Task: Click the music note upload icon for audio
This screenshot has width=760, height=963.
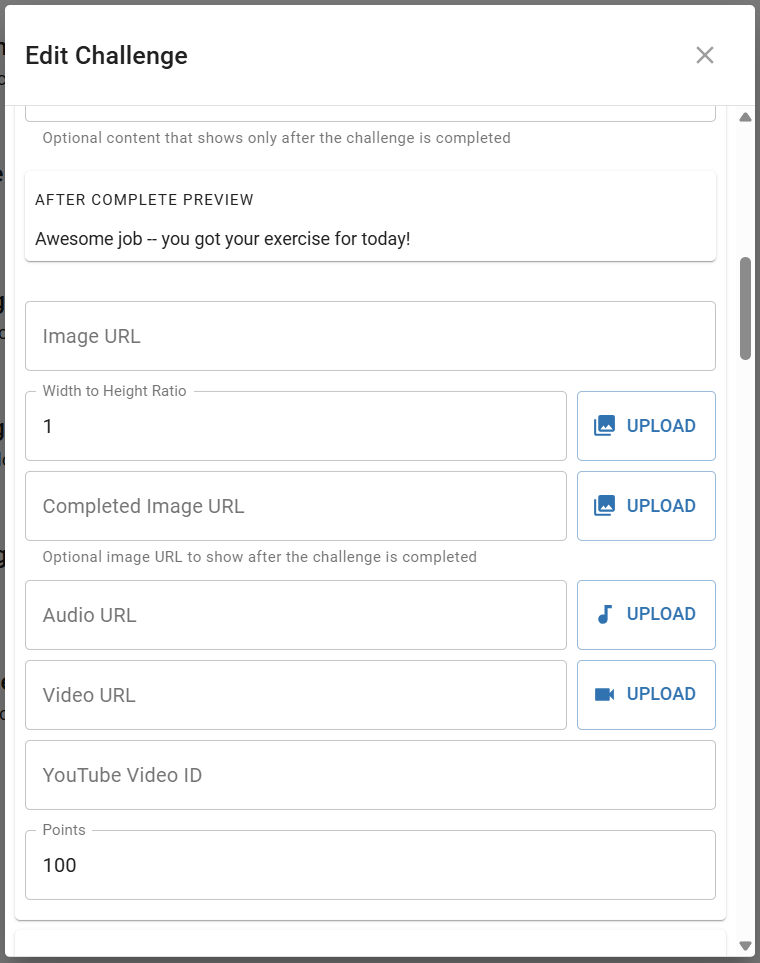Action: 604,615
